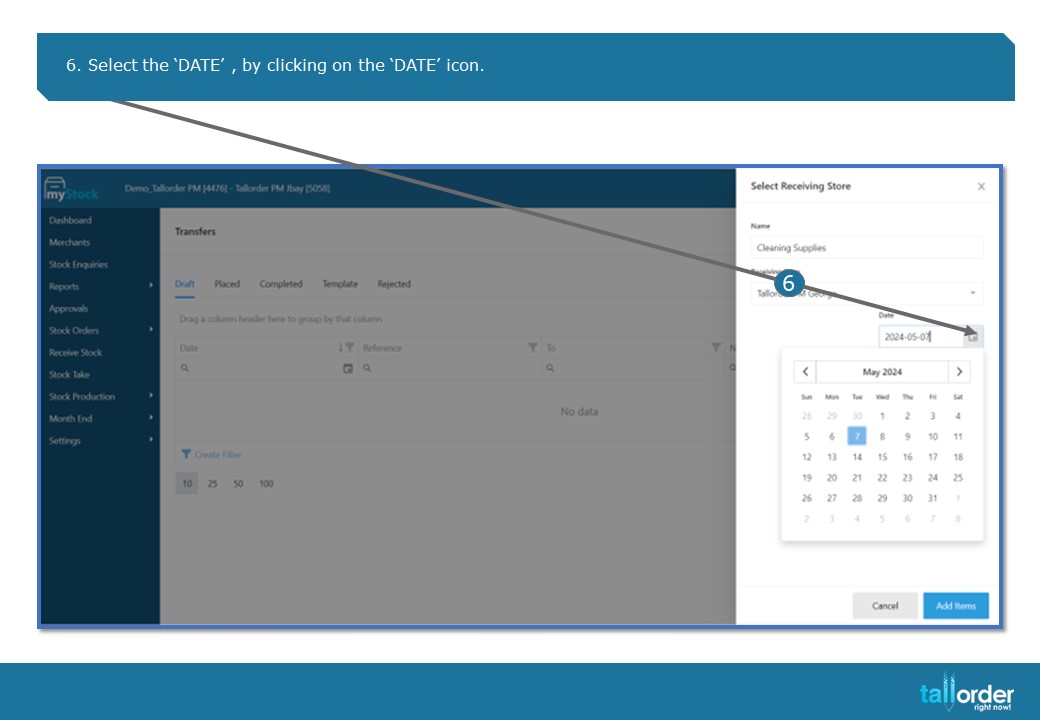
Task: Expand the Settings sidebar submenu
Action: pos(151,440)
